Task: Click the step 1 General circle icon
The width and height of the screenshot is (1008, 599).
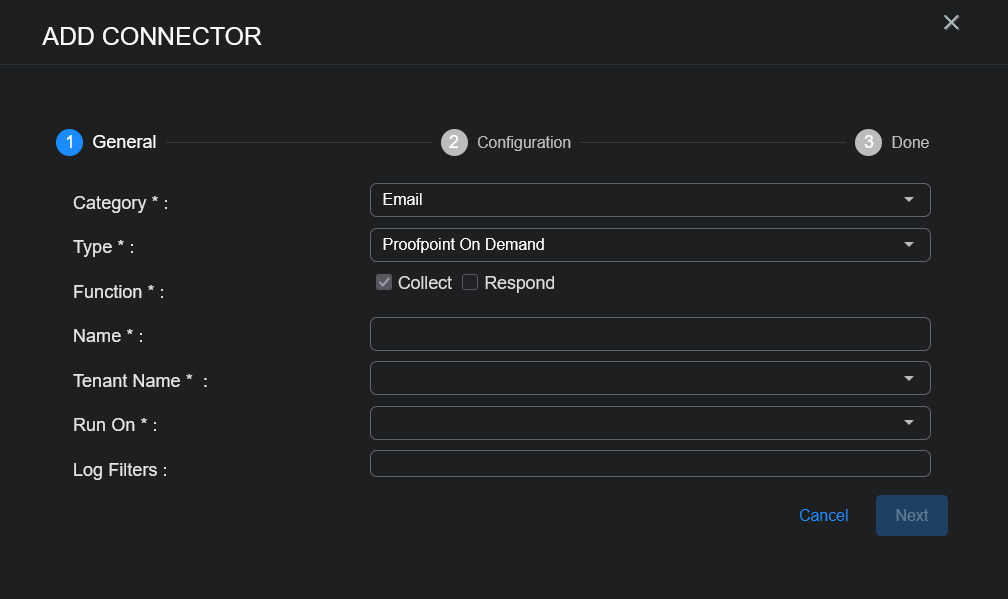Action: (69, 142)
